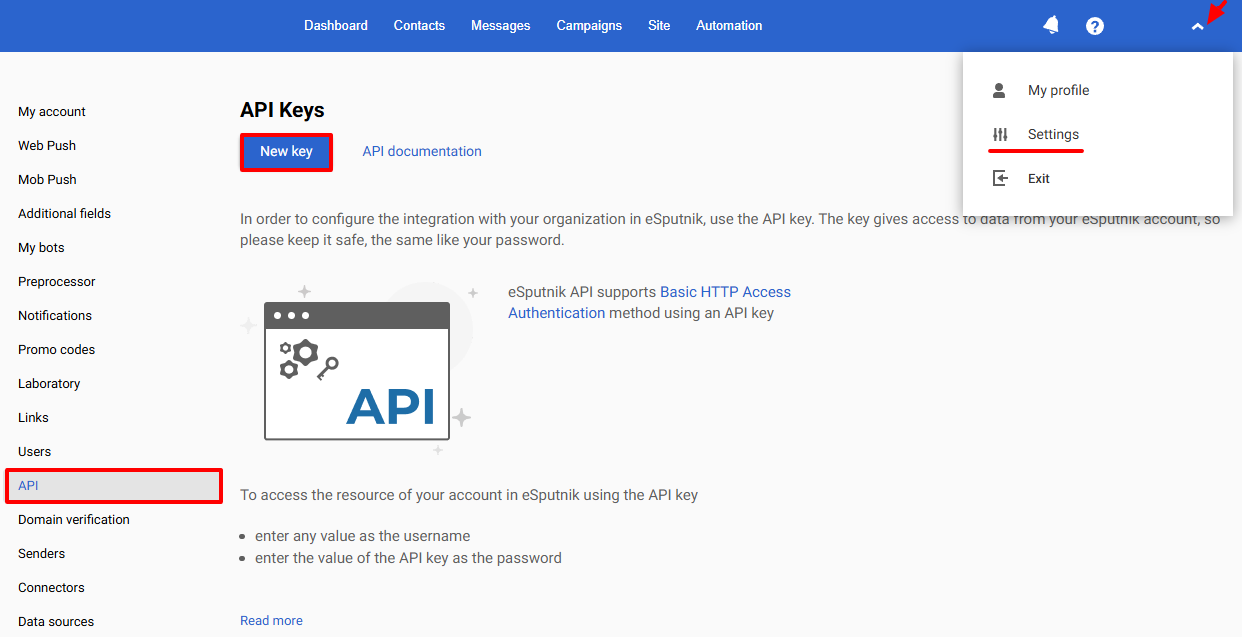Open the notifications bell icon

[x=1051, y=25]
